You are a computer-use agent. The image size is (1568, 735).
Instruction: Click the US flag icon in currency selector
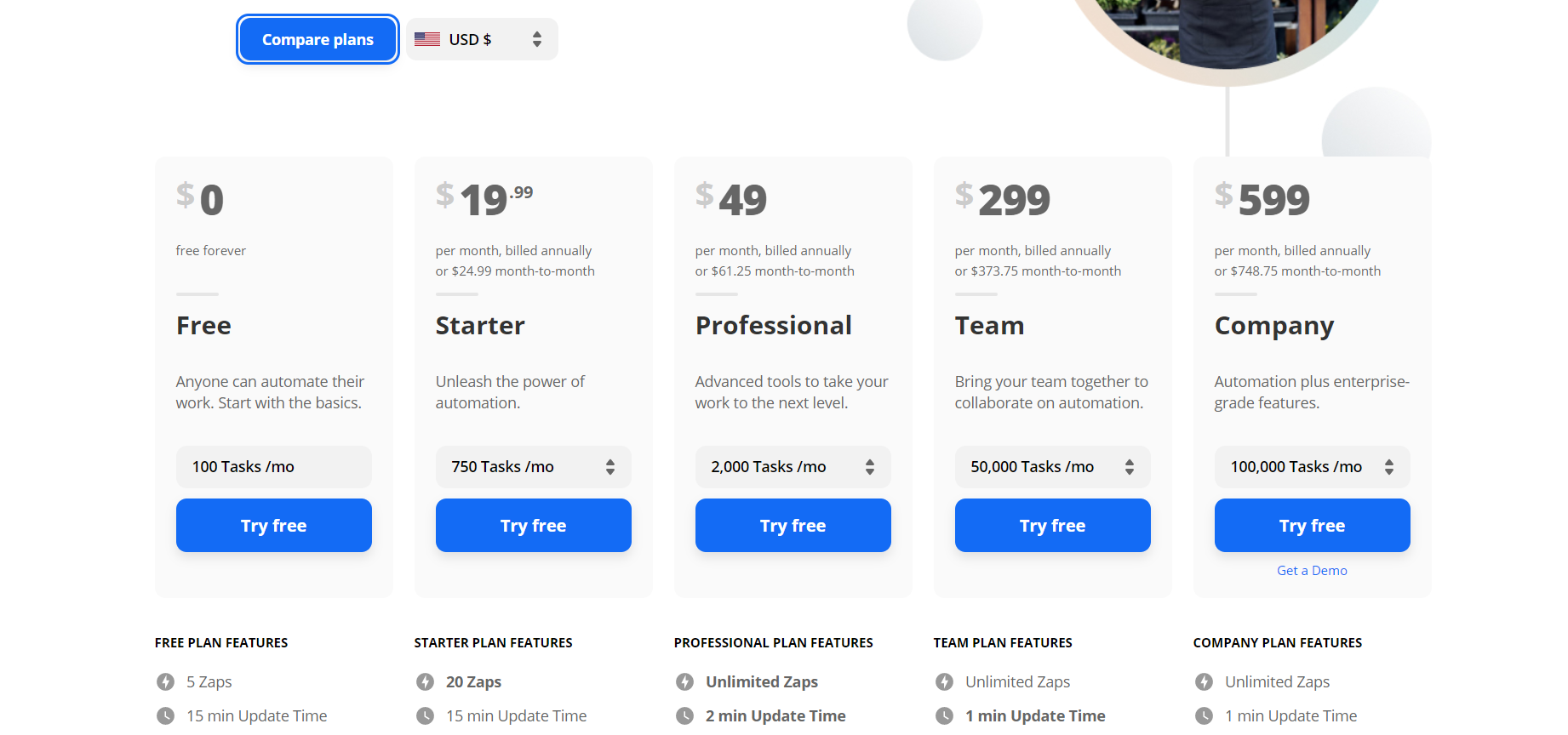coord(426,39)
